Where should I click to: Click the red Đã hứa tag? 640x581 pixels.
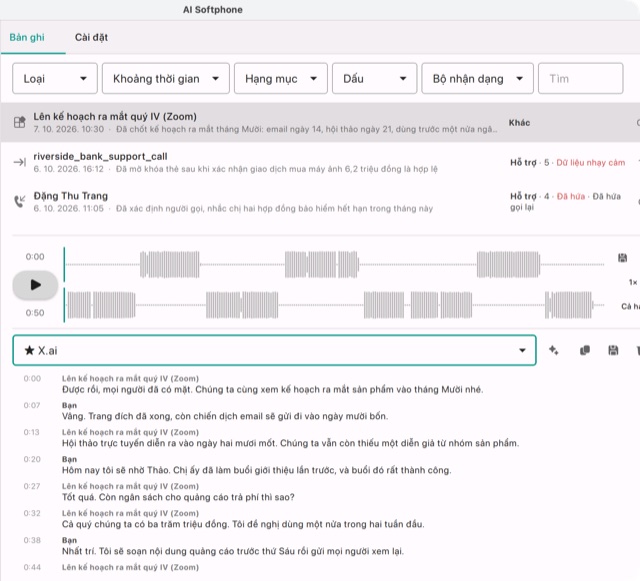coord(571,196)
